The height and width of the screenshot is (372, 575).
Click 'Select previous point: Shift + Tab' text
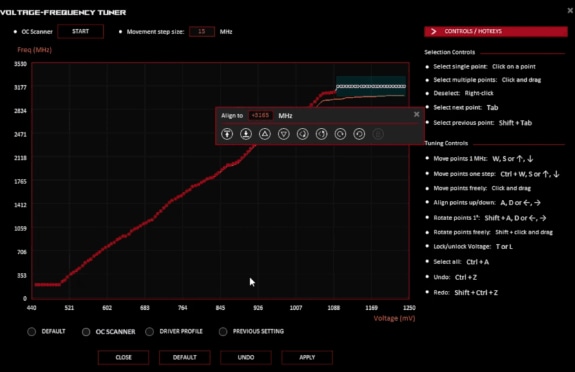(x=482, y=123)
